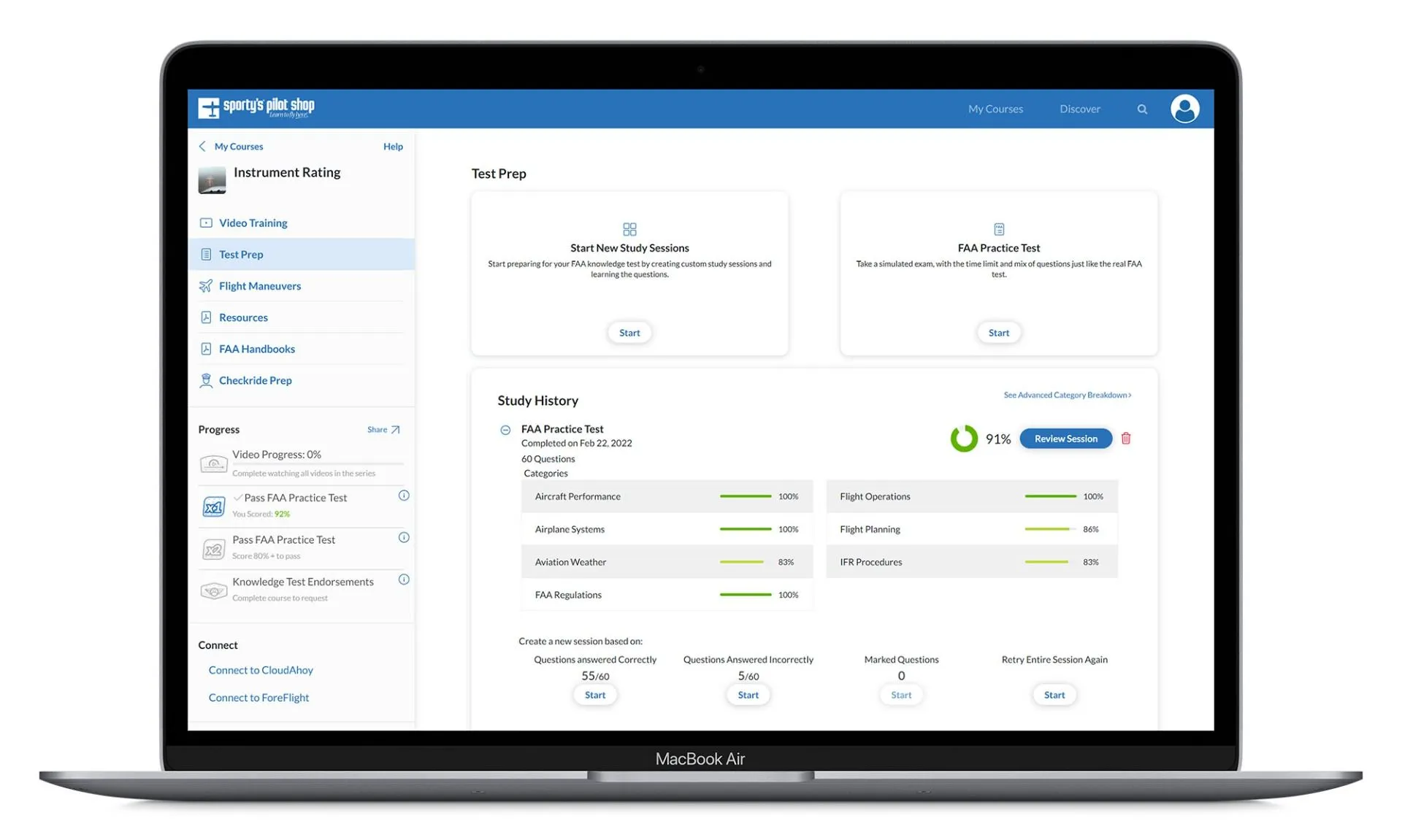Start session from Questions answered Correctly
This screenshot has height=840, width=1402.
(595, 695)
